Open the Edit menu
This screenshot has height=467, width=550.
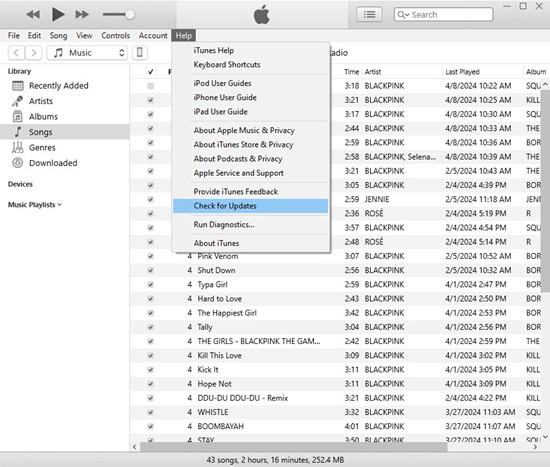coord(34,35)
